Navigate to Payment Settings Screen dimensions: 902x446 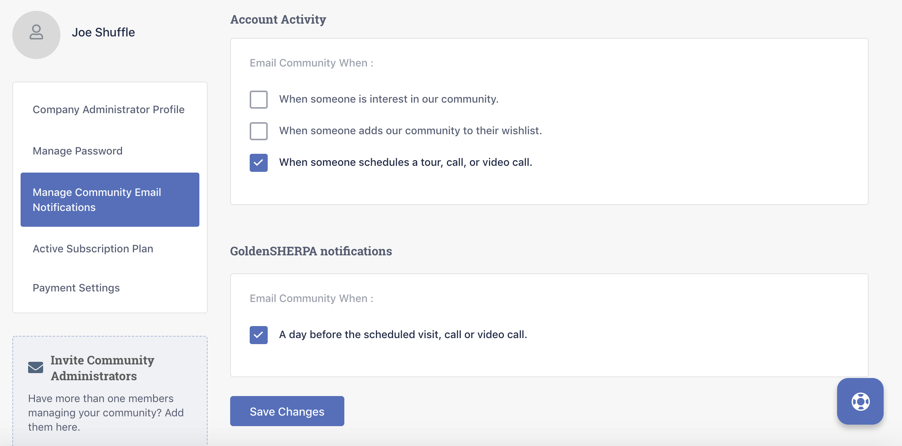pyautogui.click(x=76, y=288)
